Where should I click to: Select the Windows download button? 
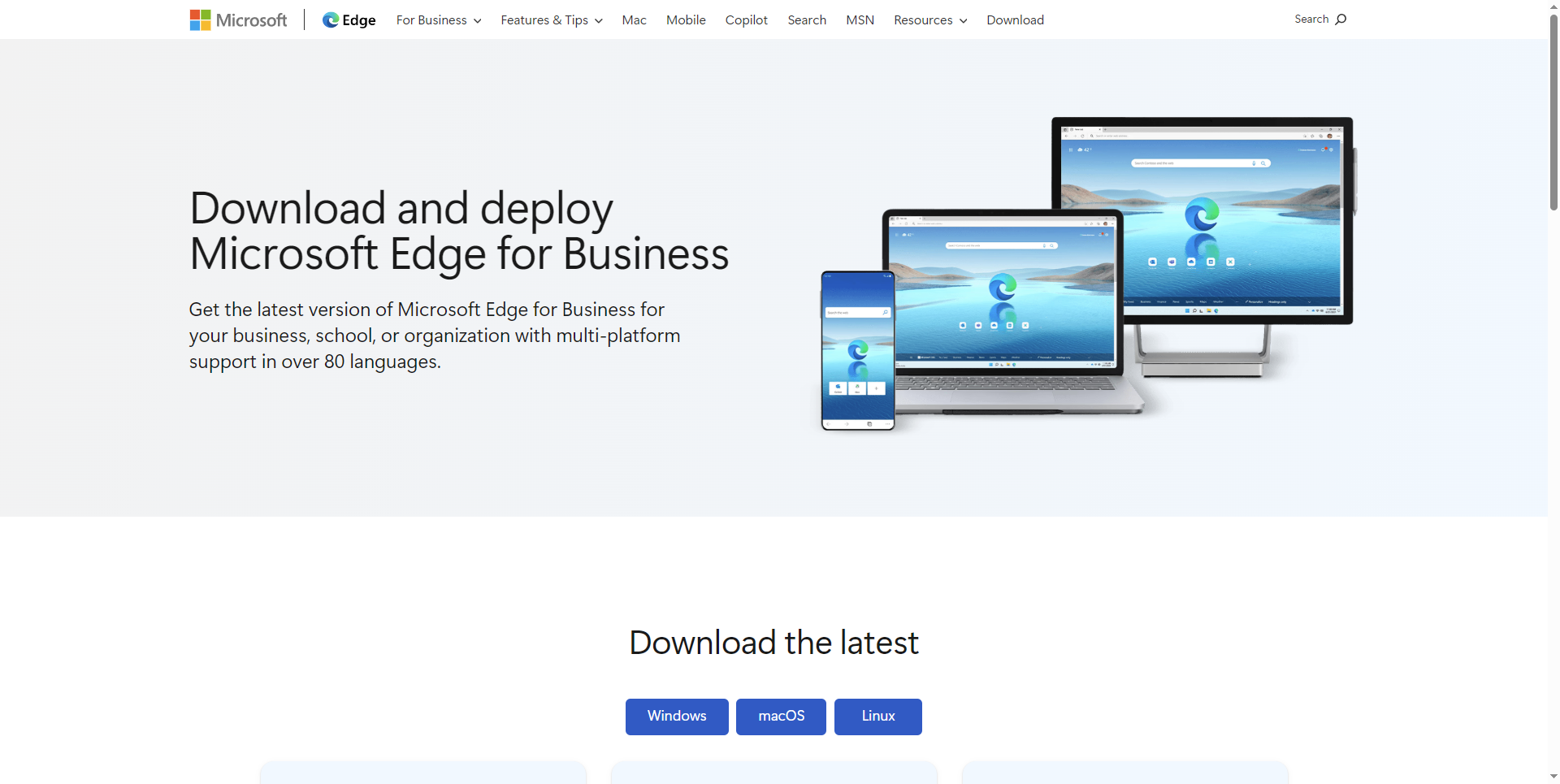click(x=677, y=717)
